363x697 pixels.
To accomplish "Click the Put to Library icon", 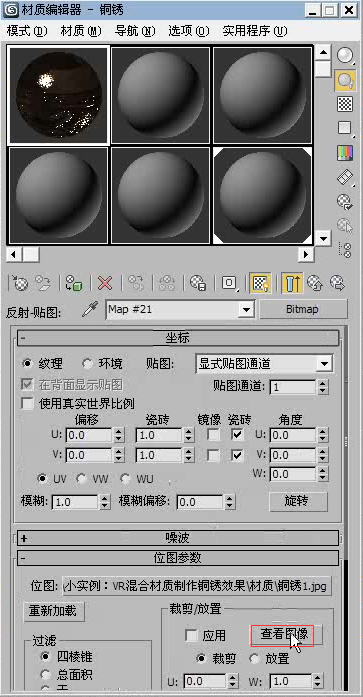I will pyautogui.click(x=198, y=283).
